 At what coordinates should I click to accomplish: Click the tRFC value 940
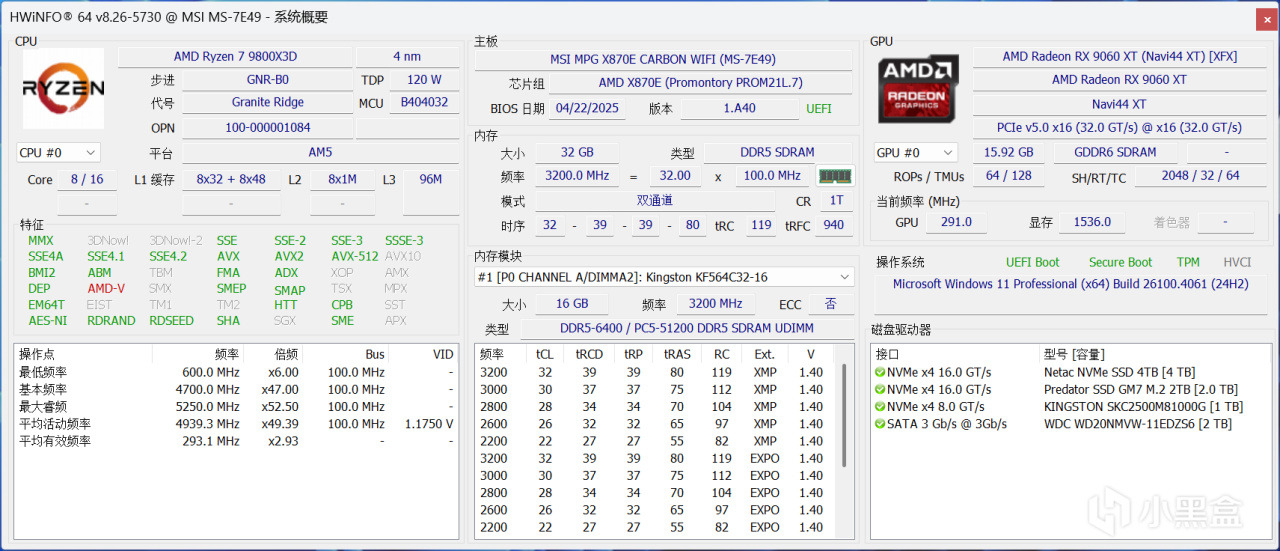(832, 225)
